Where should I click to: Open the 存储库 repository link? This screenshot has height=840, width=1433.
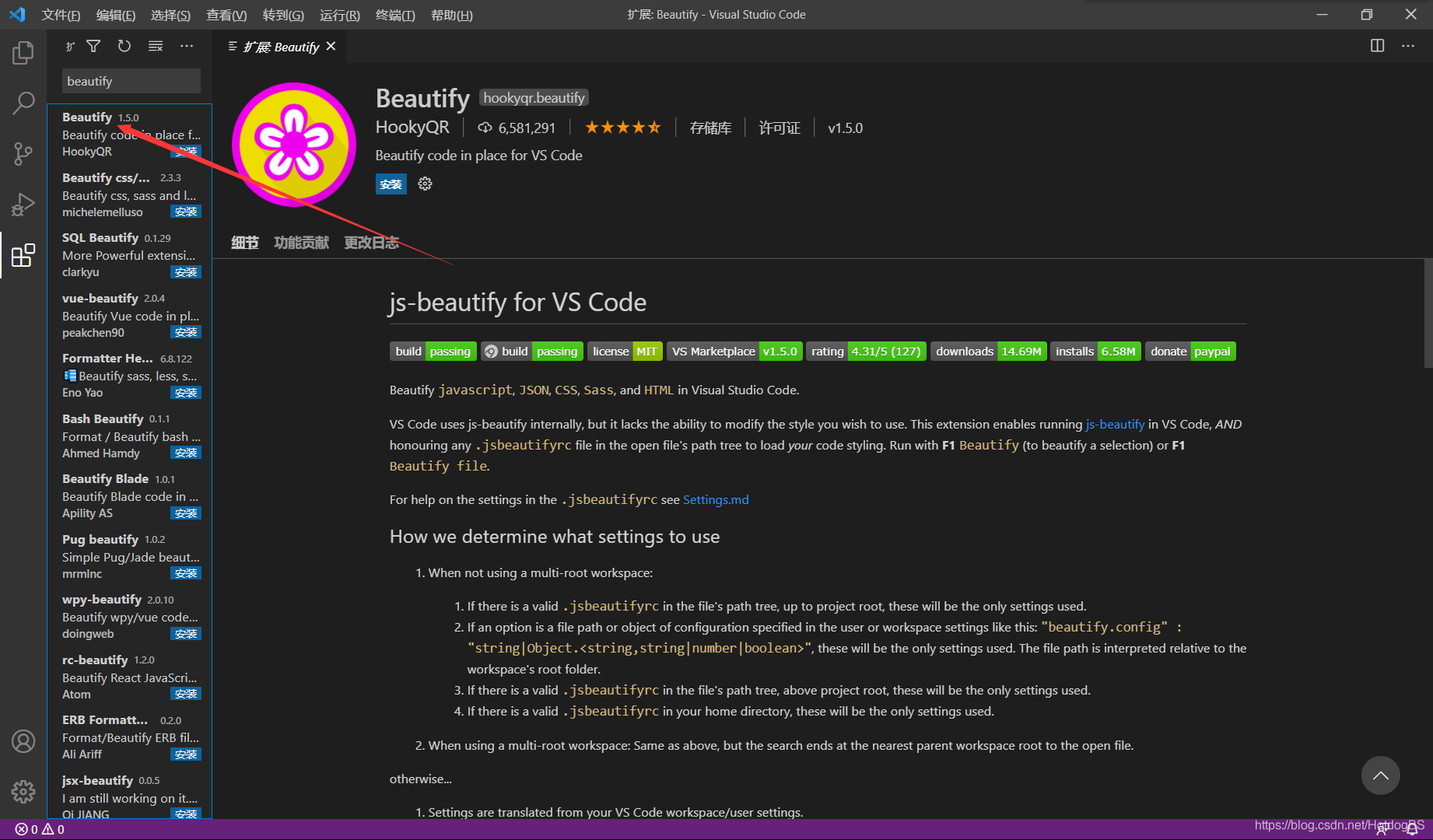(x=710, y=128)
